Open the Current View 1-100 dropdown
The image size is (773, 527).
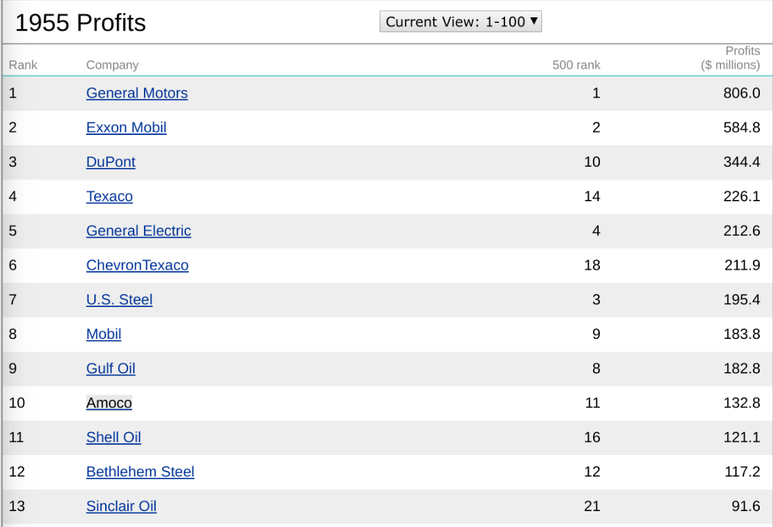click(x=460, y=22)
